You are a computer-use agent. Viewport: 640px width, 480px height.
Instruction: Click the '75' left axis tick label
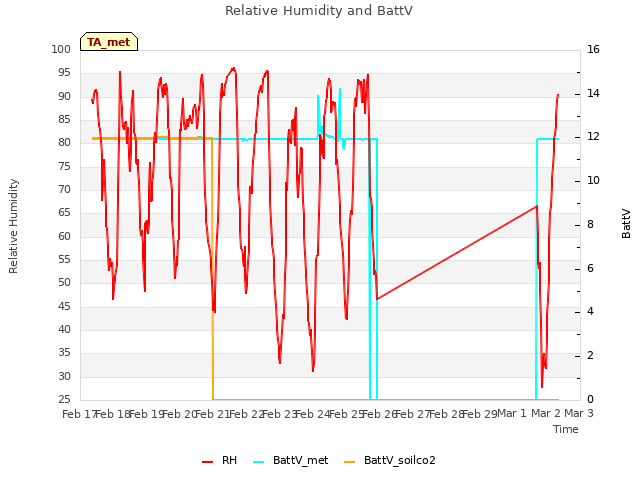(x=64, y=166)
